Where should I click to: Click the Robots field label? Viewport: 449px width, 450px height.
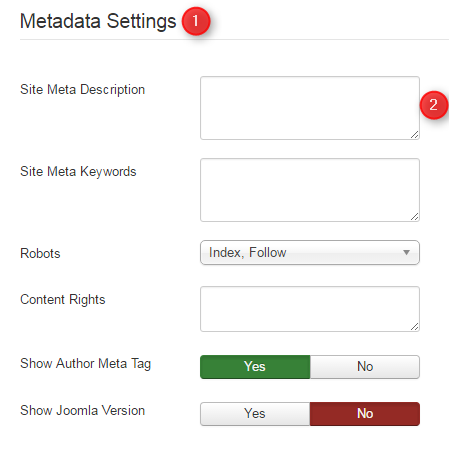click(x=40, y=253)
